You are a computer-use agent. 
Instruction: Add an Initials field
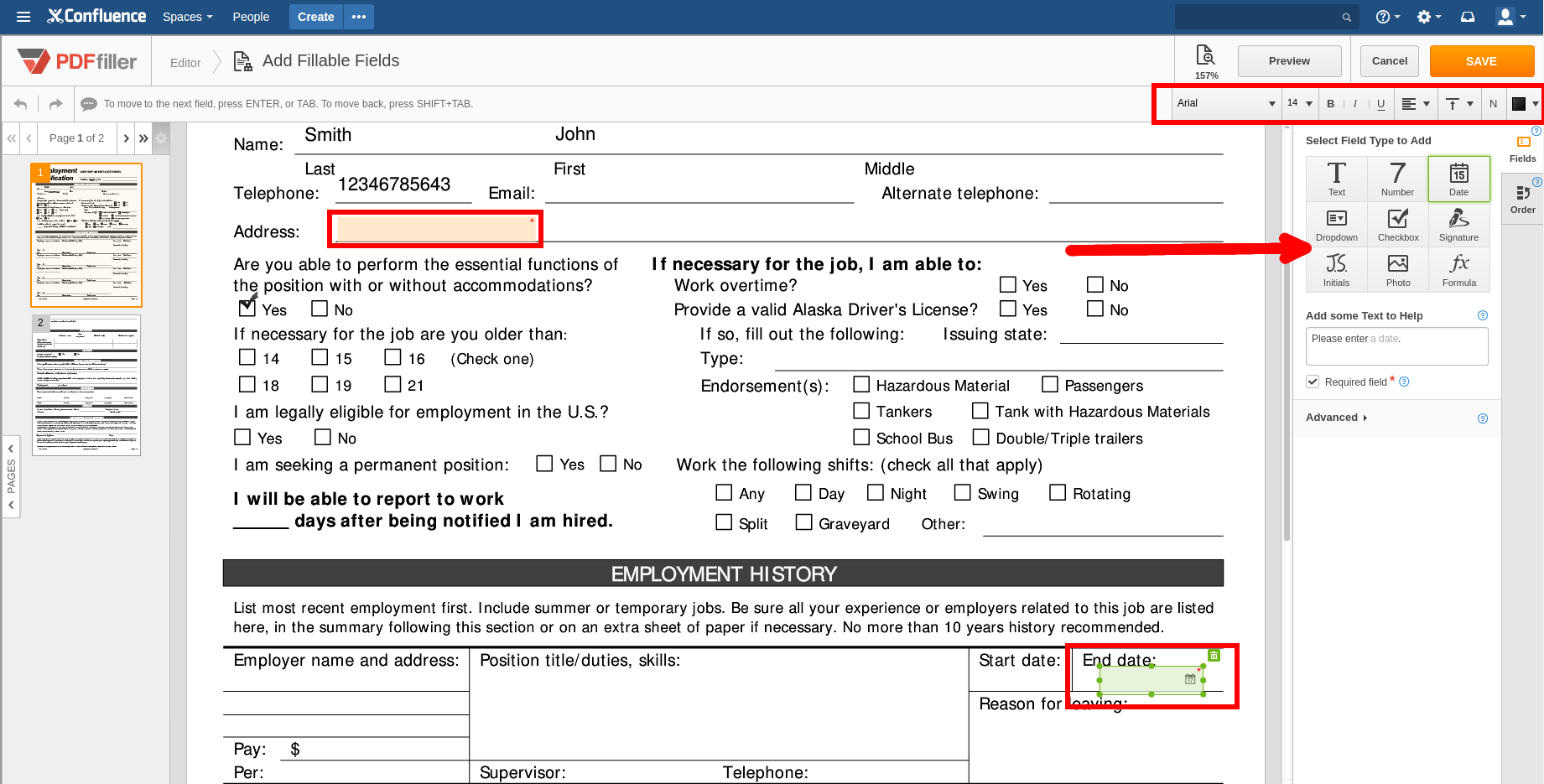[1336, 269]
